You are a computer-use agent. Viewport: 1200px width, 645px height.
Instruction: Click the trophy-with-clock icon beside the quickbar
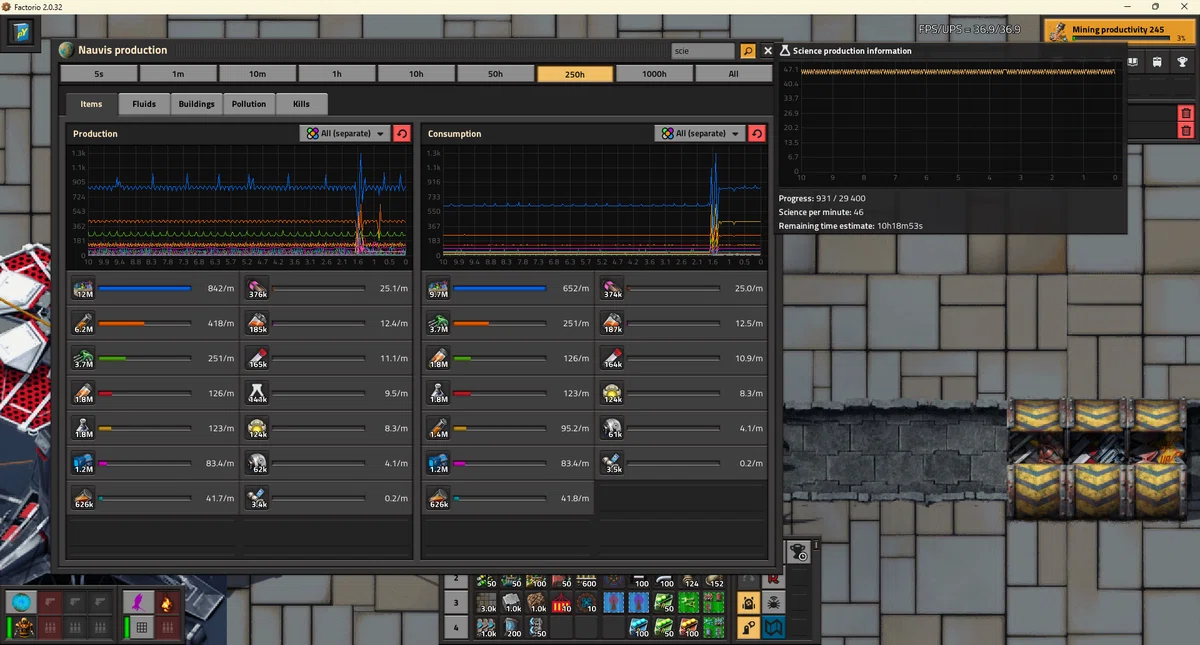(798, 552)
